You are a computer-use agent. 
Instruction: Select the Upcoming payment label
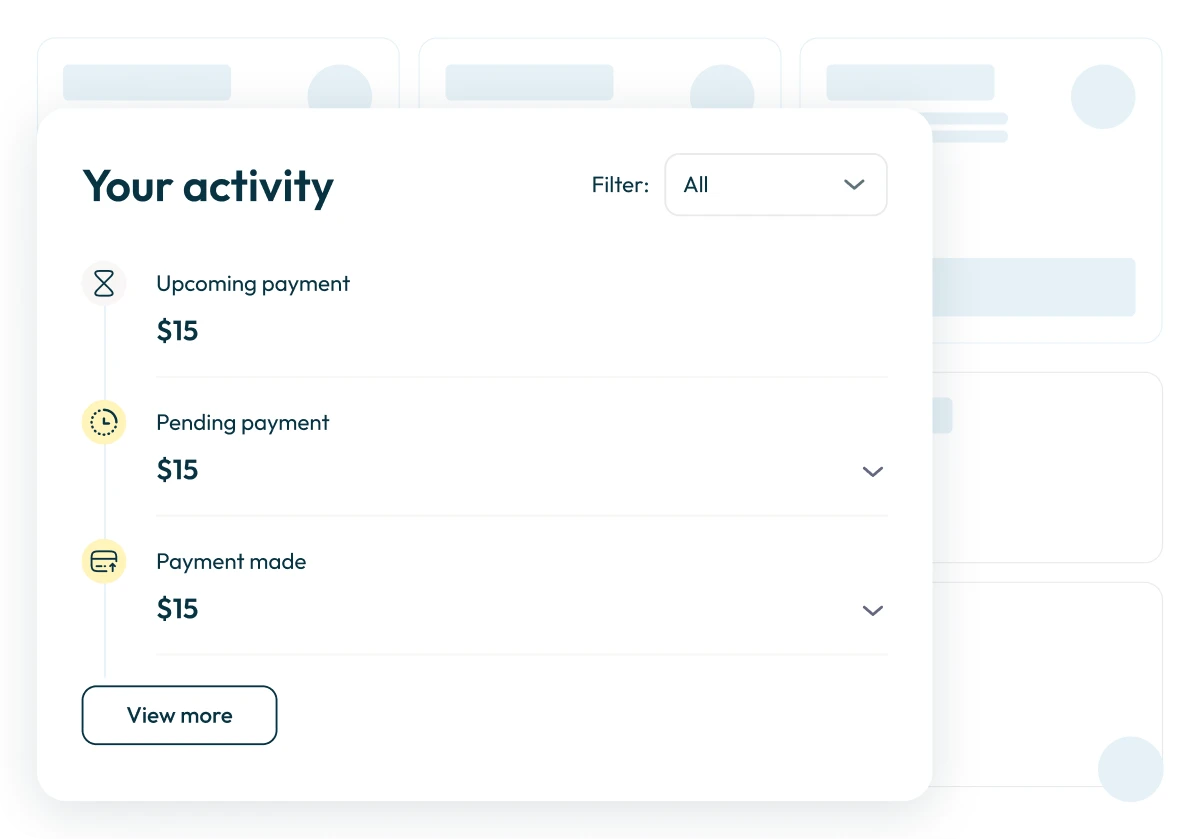click(253, 284)
